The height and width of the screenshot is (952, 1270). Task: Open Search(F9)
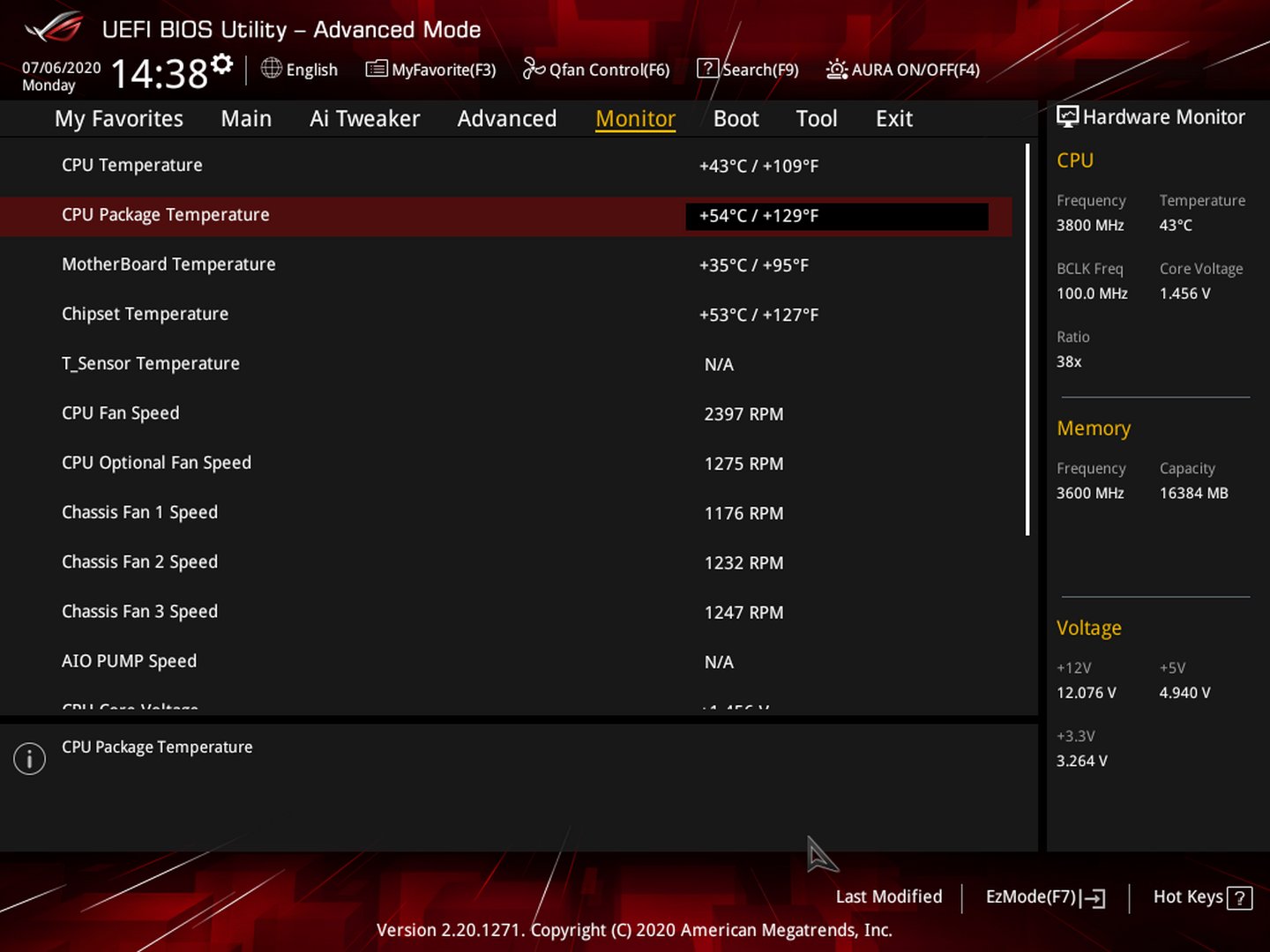point(760,70)
